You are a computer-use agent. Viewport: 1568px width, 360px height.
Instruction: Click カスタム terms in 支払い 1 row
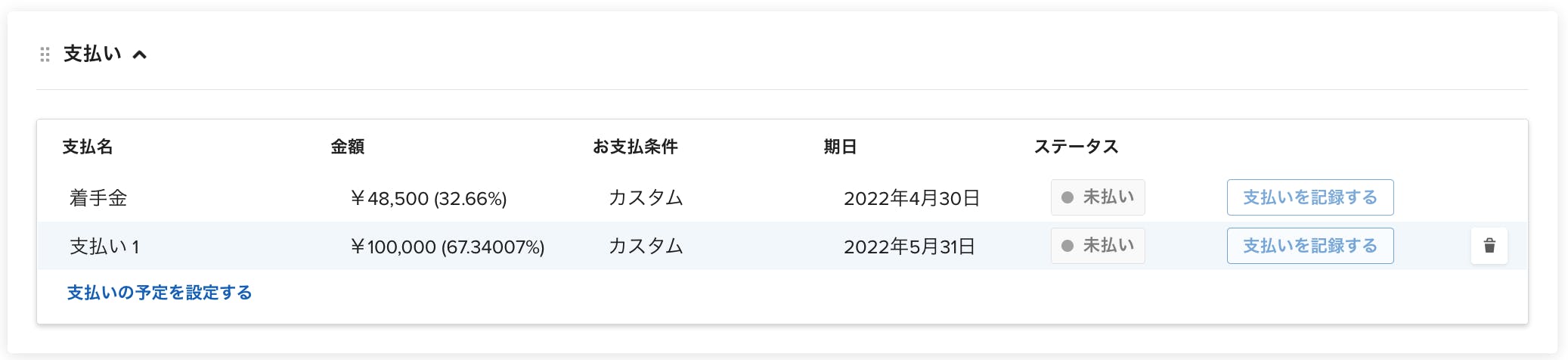tap(646, 247)
